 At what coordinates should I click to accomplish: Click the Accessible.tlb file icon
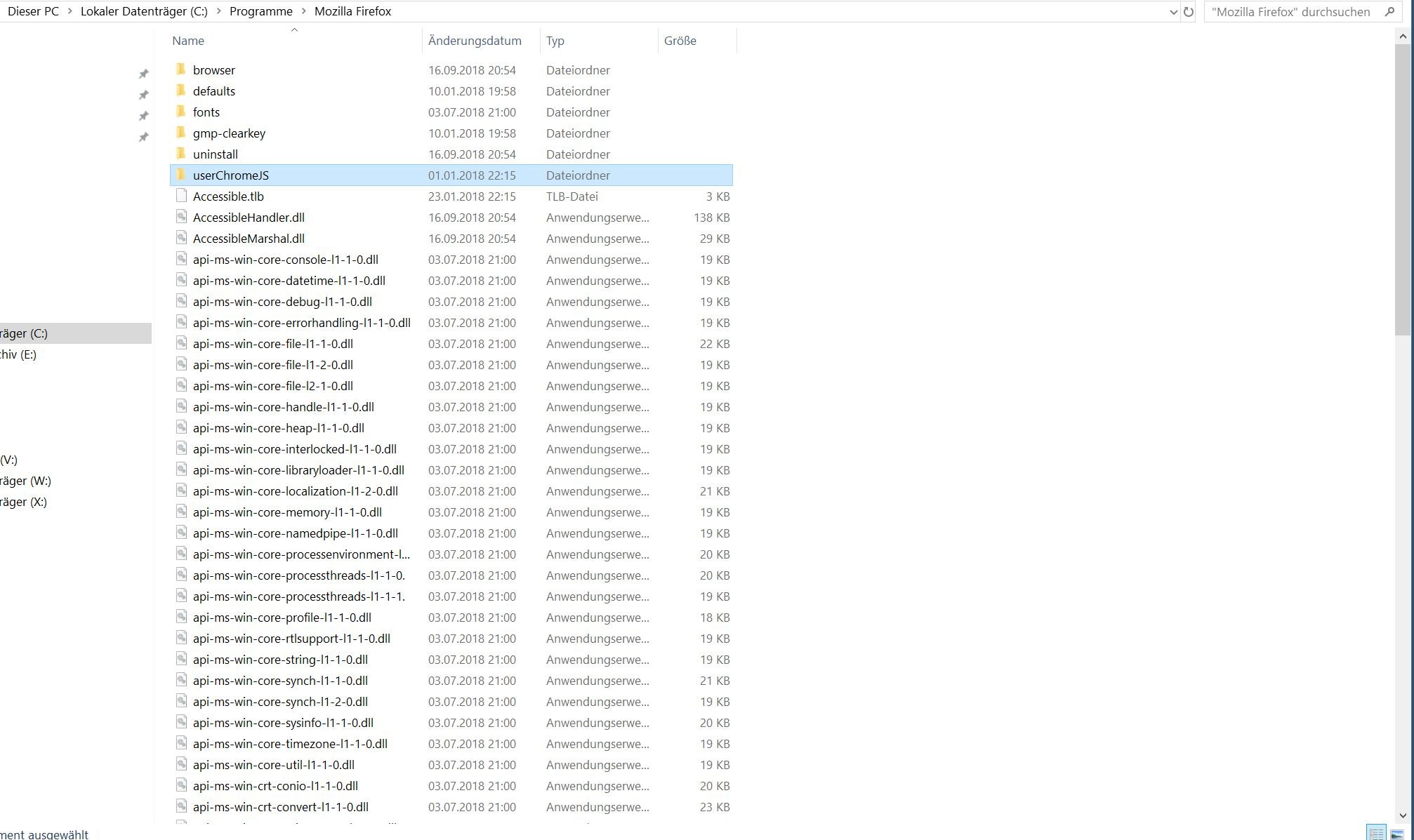tap(181, 196)
